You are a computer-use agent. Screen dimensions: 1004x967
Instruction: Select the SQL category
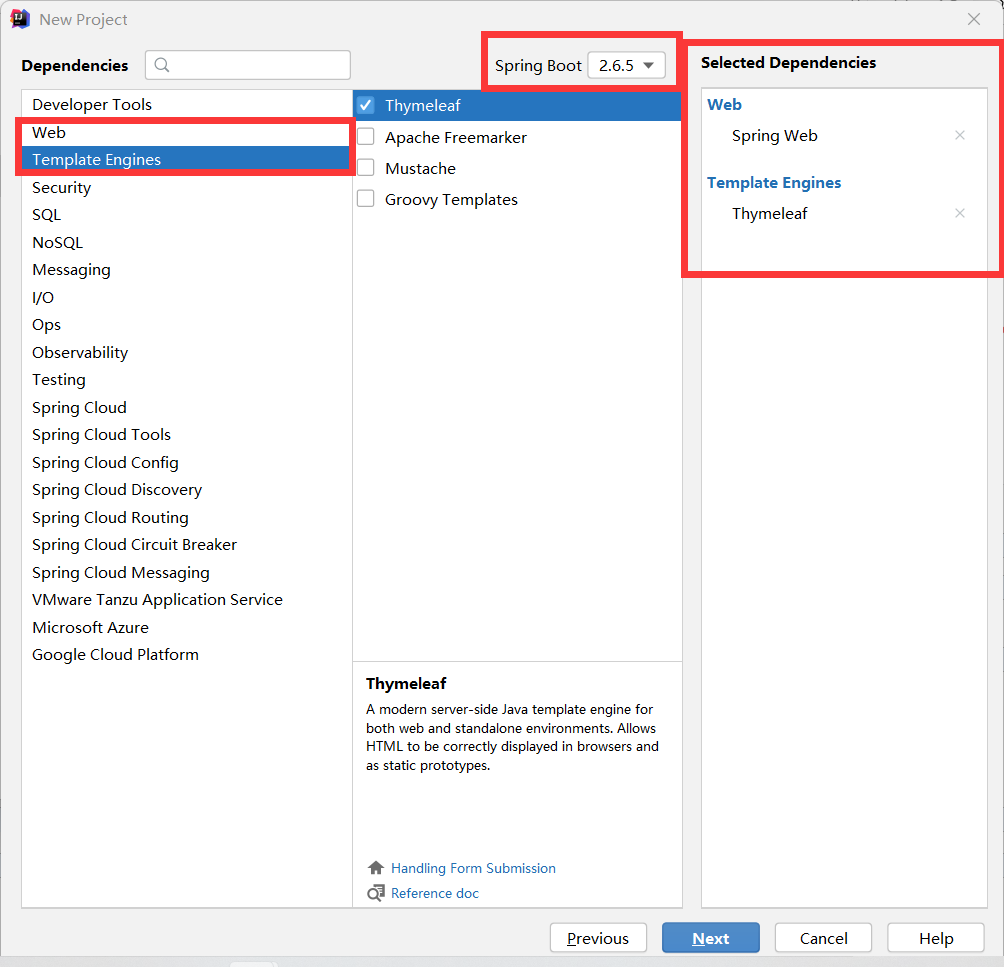(x=186, y=215)
